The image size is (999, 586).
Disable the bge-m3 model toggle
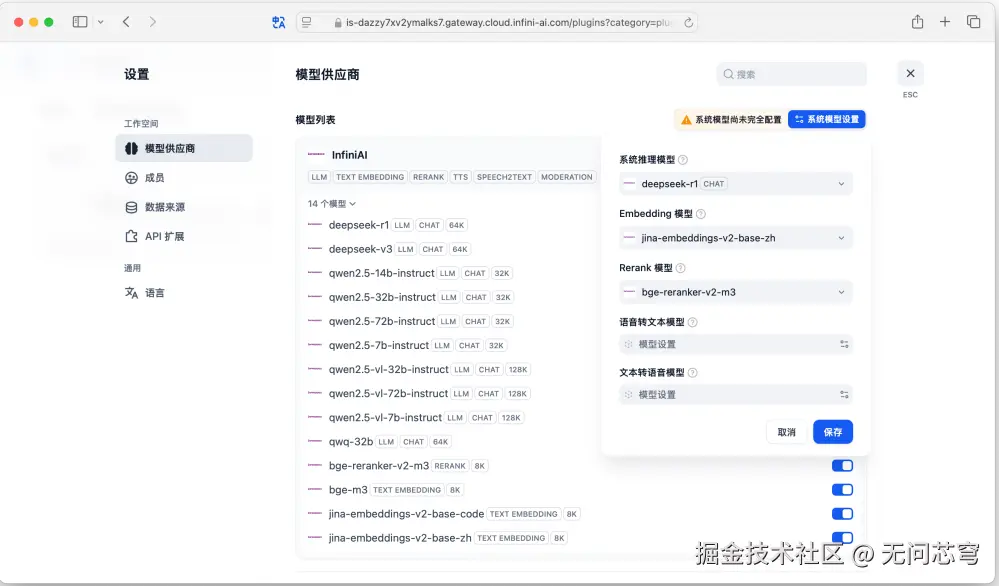[x=842, y=489]
